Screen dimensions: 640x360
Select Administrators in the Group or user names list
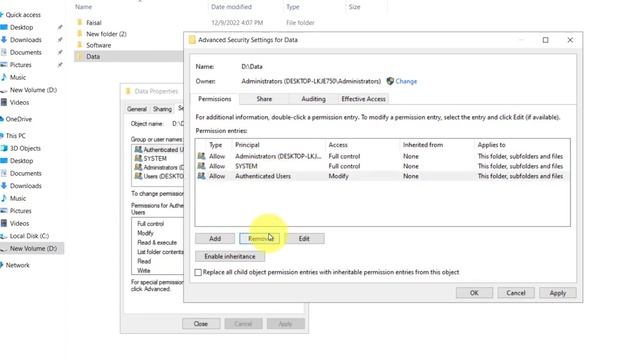(x=159, y=167)
